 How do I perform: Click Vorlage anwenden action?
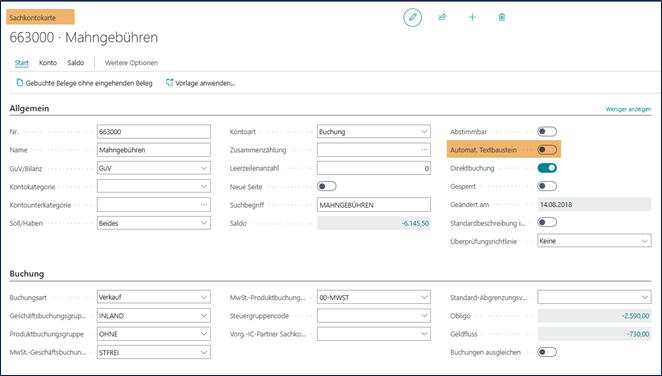[201, 83]
